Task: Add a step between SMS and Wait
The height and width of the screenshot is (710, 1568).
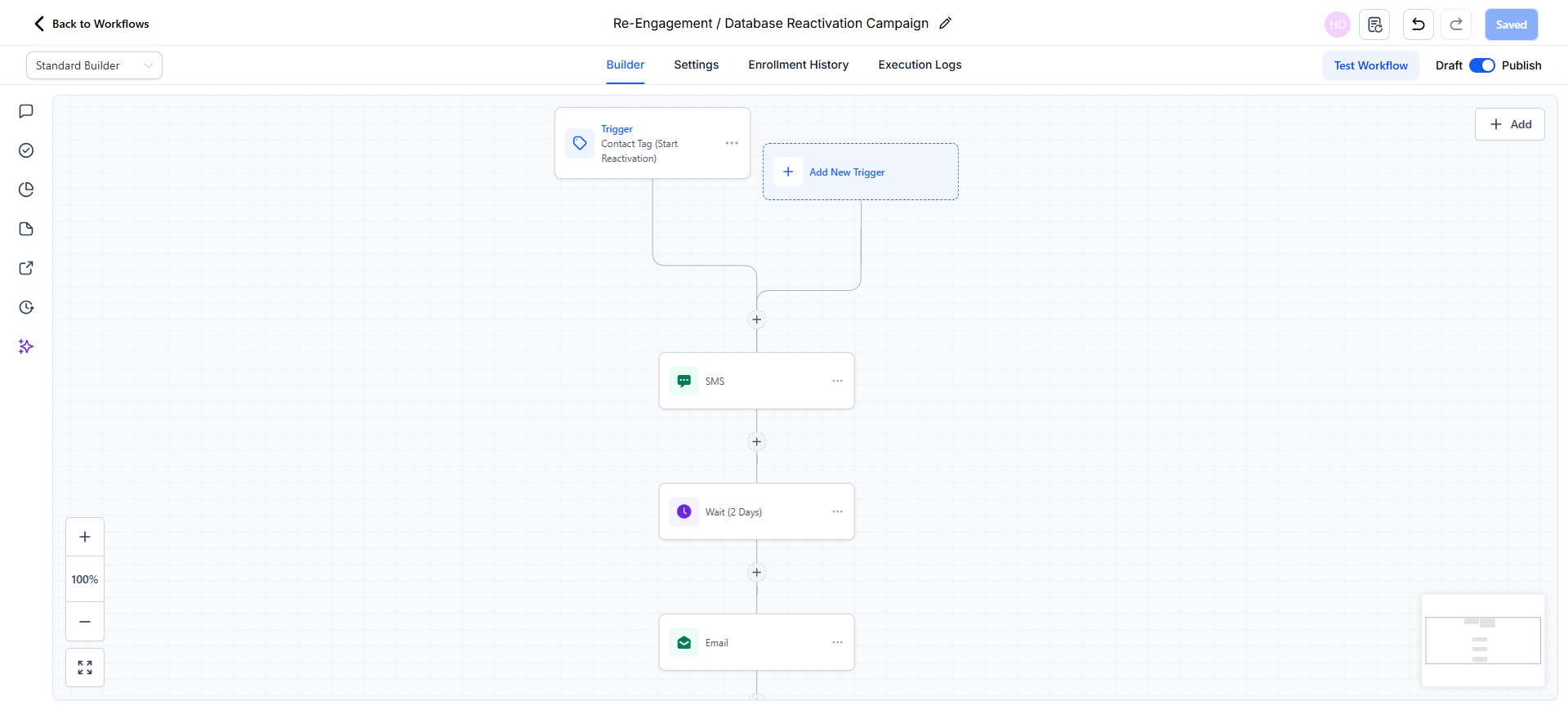Action: (757, 442)
